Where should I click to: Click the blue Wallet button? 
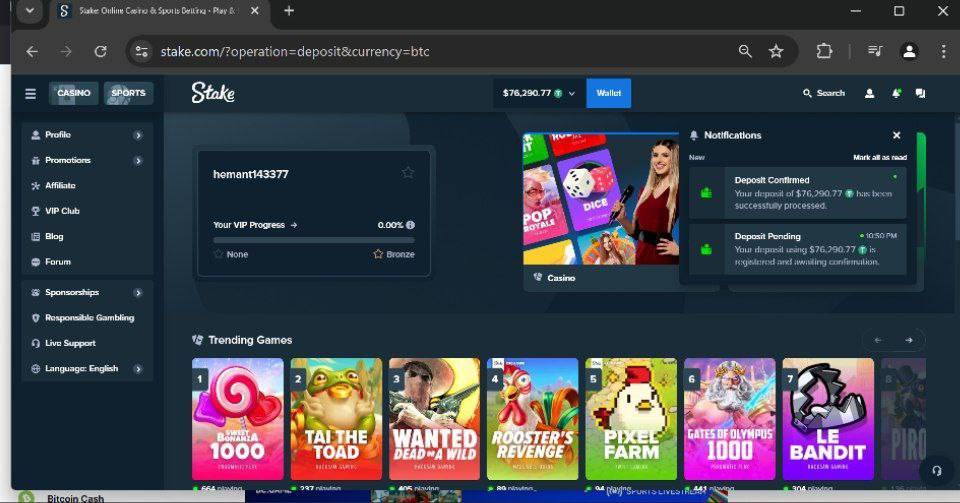(x=608, y=93)
